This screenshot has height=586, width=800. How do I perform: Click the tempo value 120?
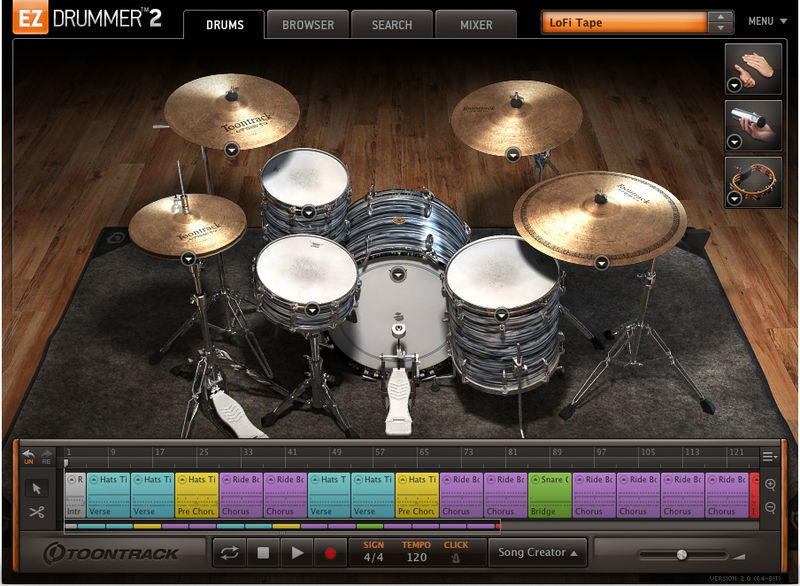click(416, 557)
